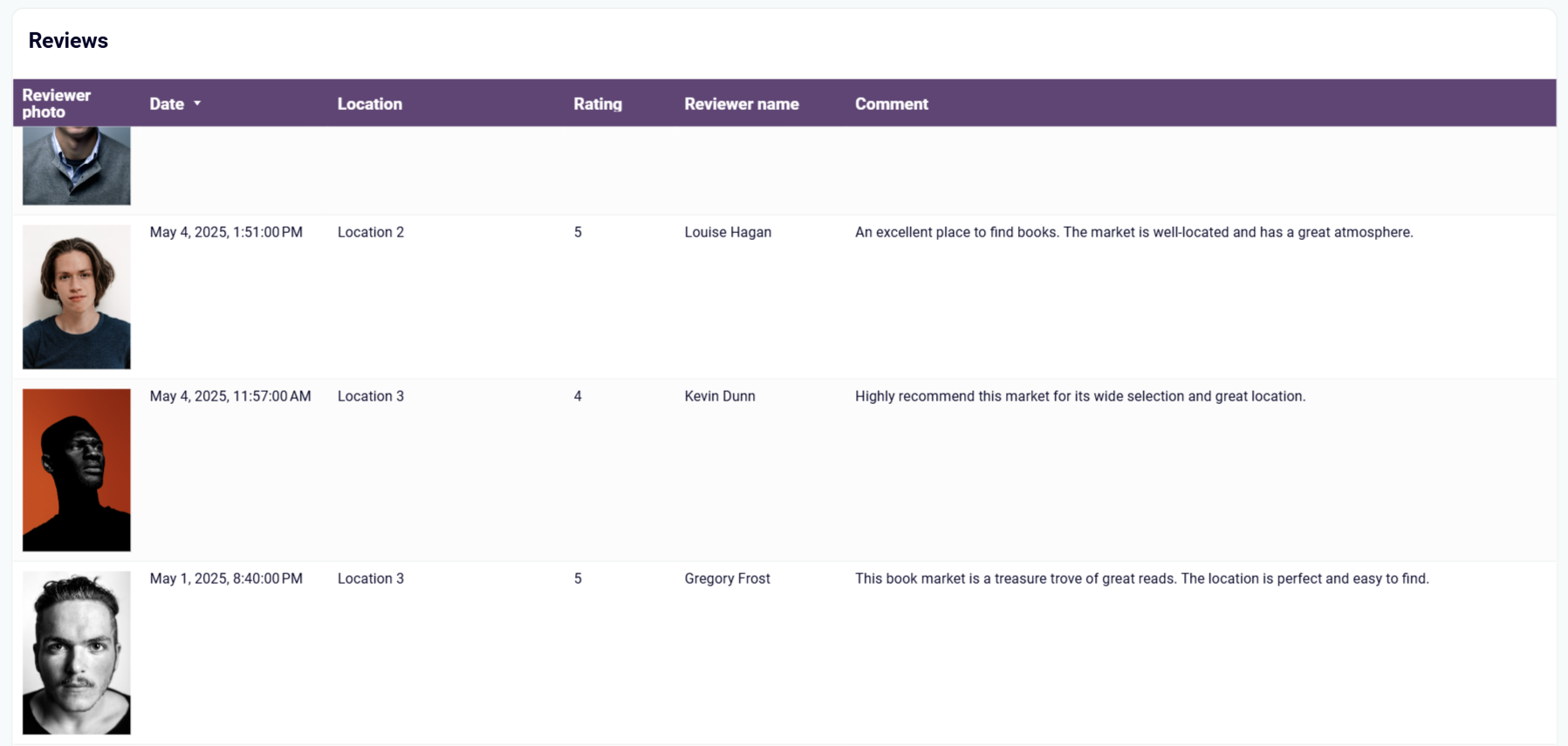The image size is (1568, 746).
Task: Click the May 1, 2025, 8:40:00 PM date cell
Action: [226, 578]
